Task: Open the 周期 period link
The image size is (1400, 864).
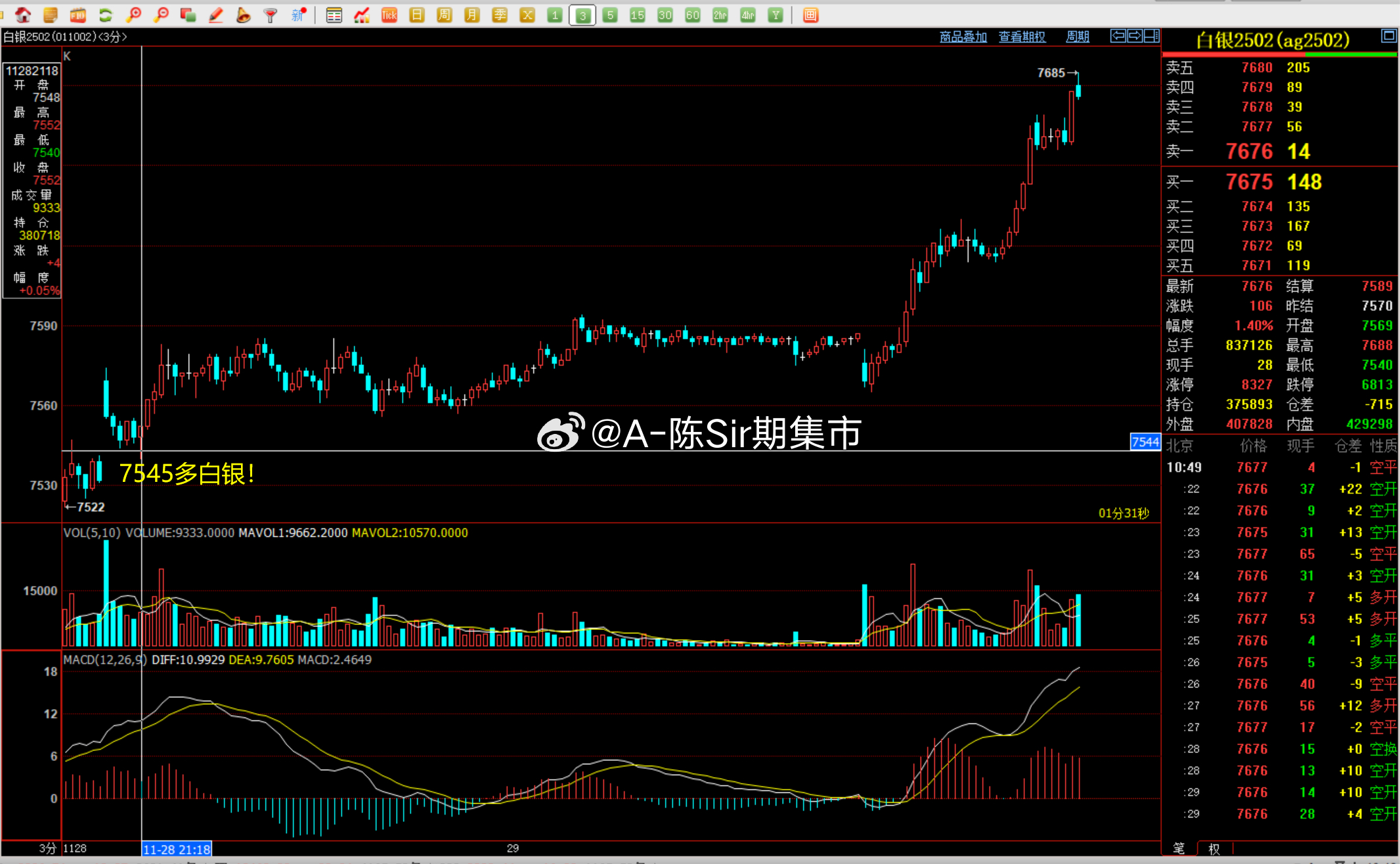Action: click(1078, 37)
